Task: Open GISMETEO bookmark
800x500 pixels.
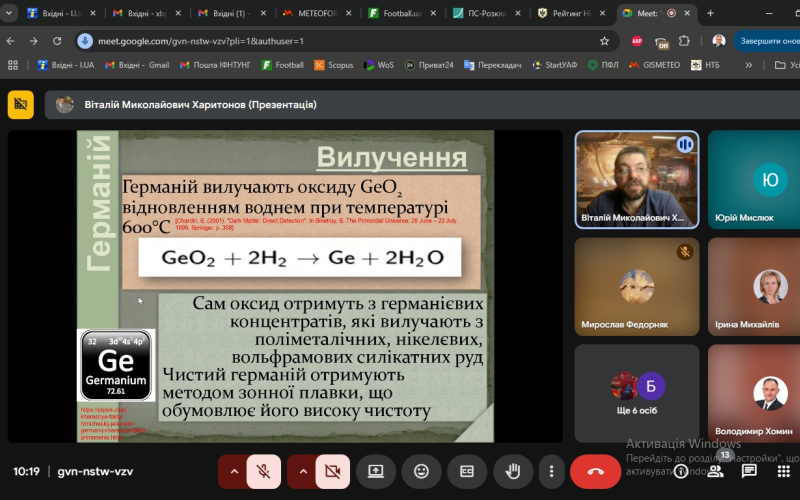Action: [x=655, y=65]
